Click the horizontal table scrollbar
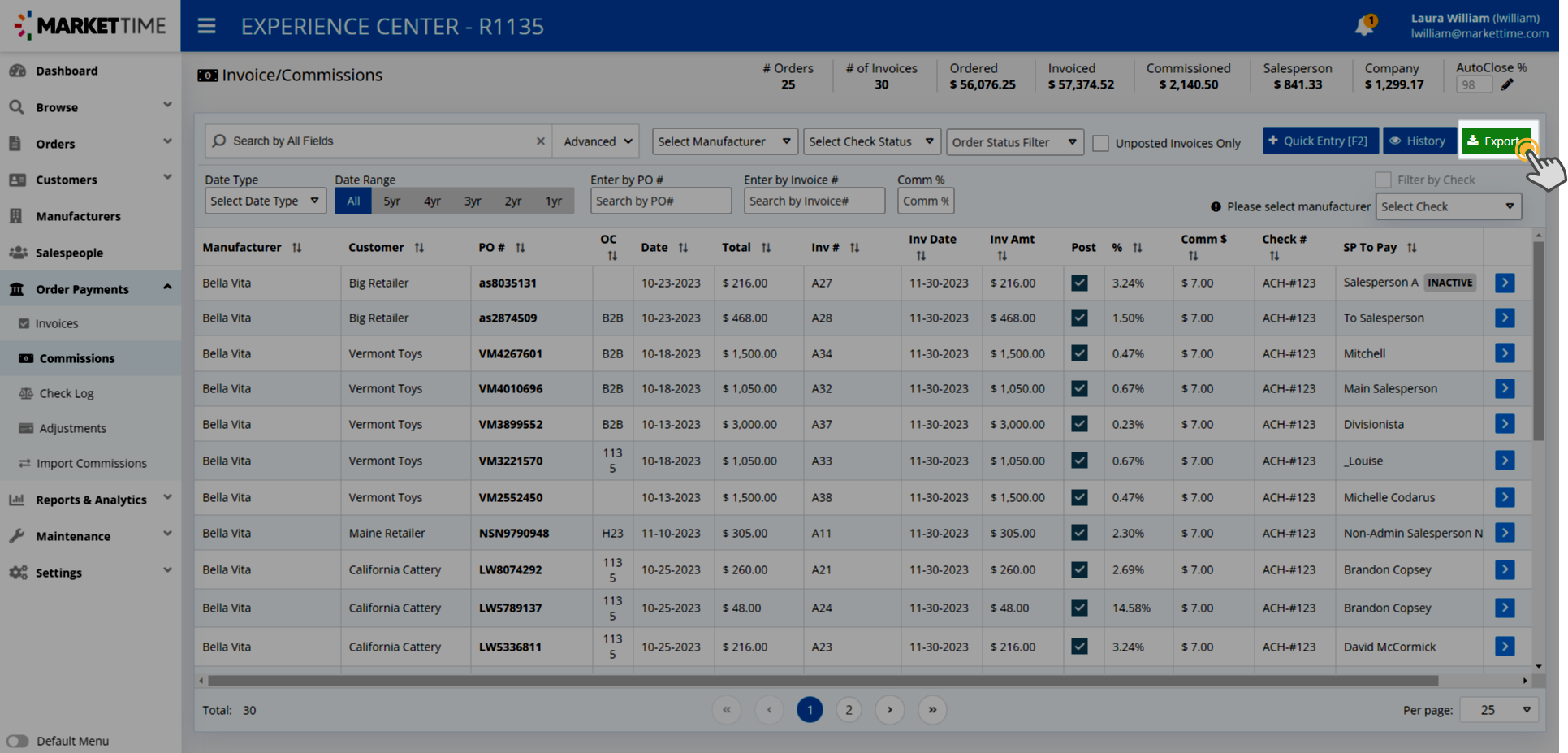This screenshot has width=1568, height=753. [x=823, y=681]
